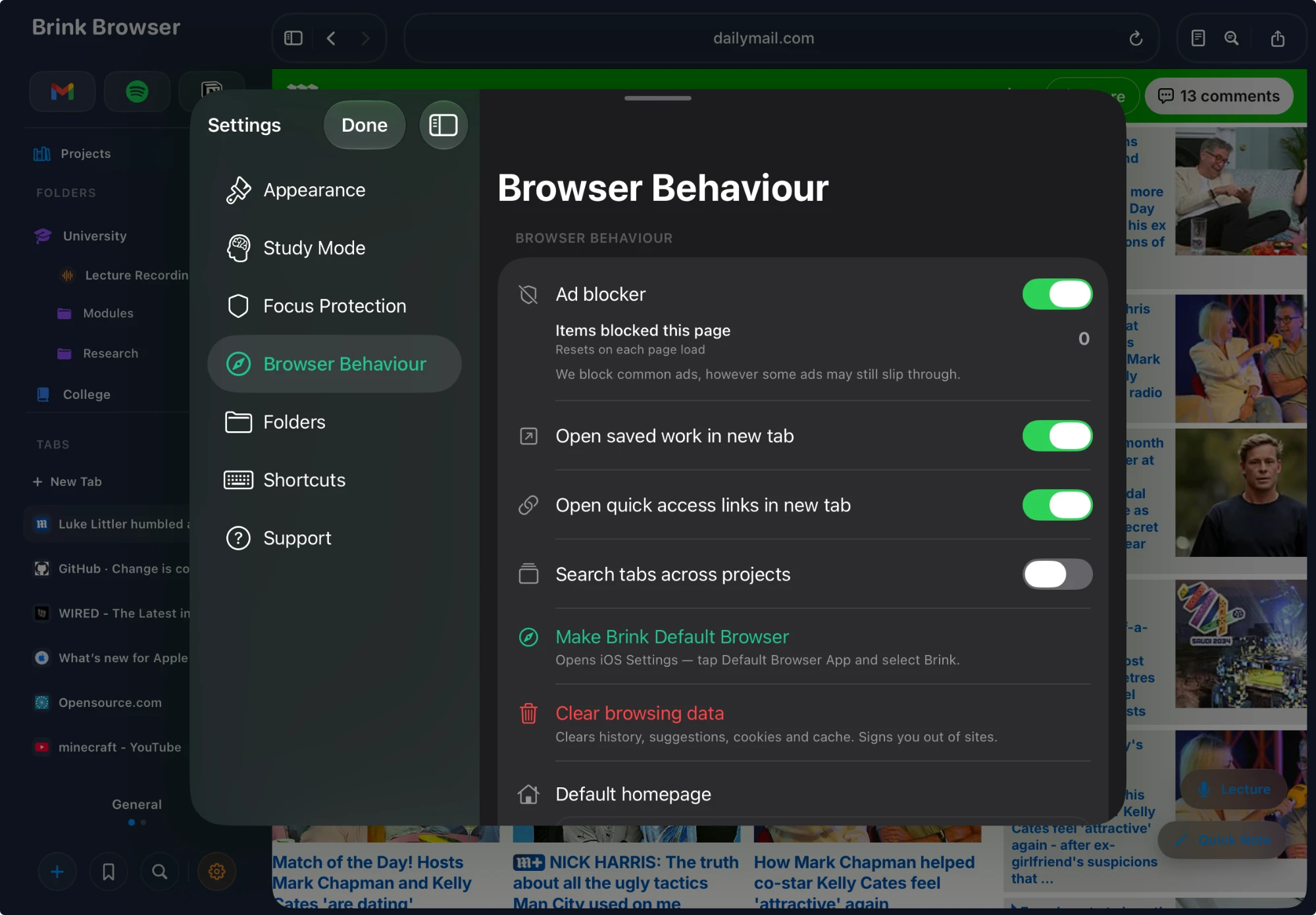The width and height of the screenshot is (1316, 915).
Task: Select the College folder
Action: (74, 394)
